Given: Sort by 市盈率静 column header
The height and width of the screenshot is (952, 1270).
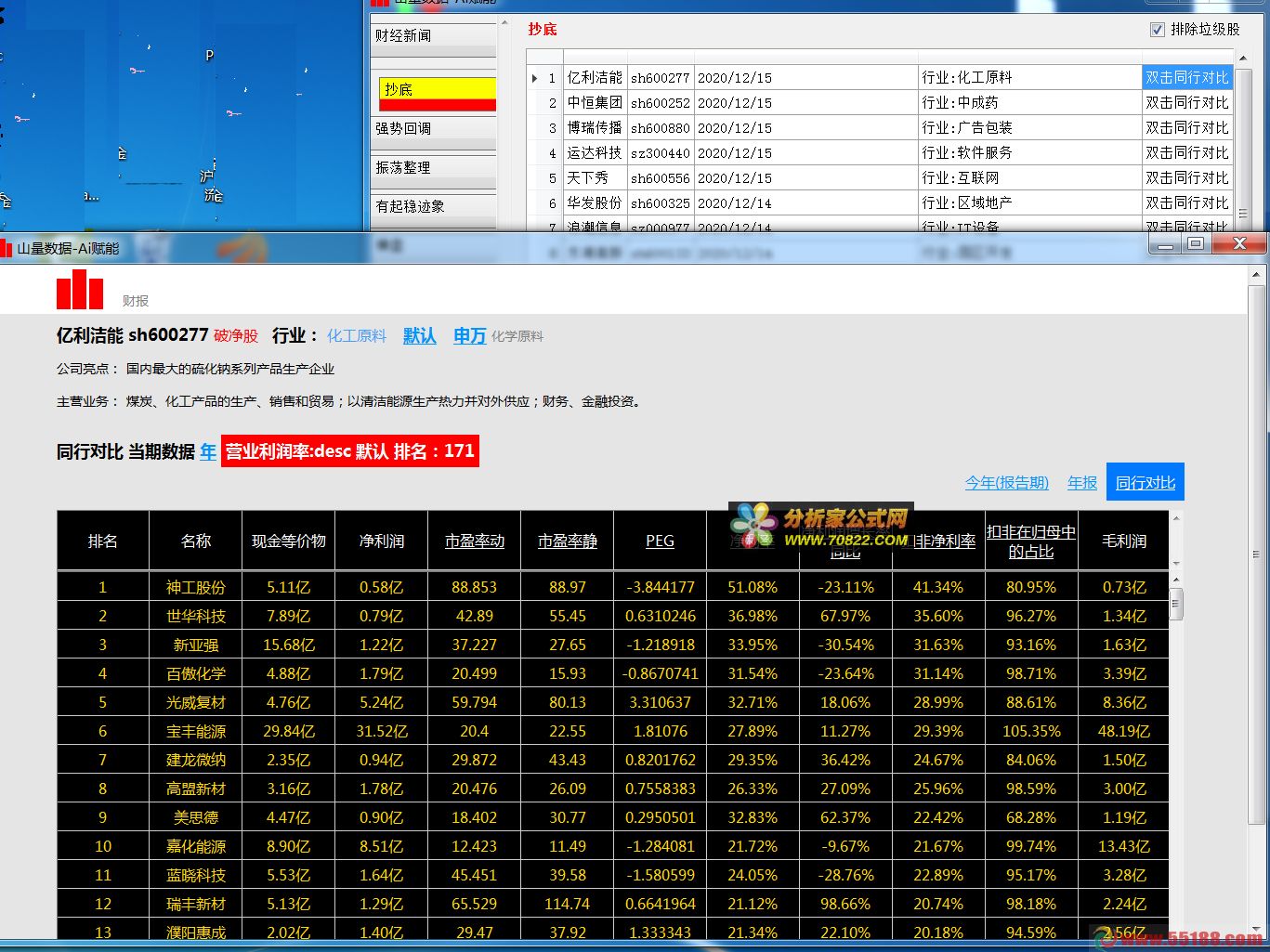Looking at the screenshot, I should (x=568, y=541).
